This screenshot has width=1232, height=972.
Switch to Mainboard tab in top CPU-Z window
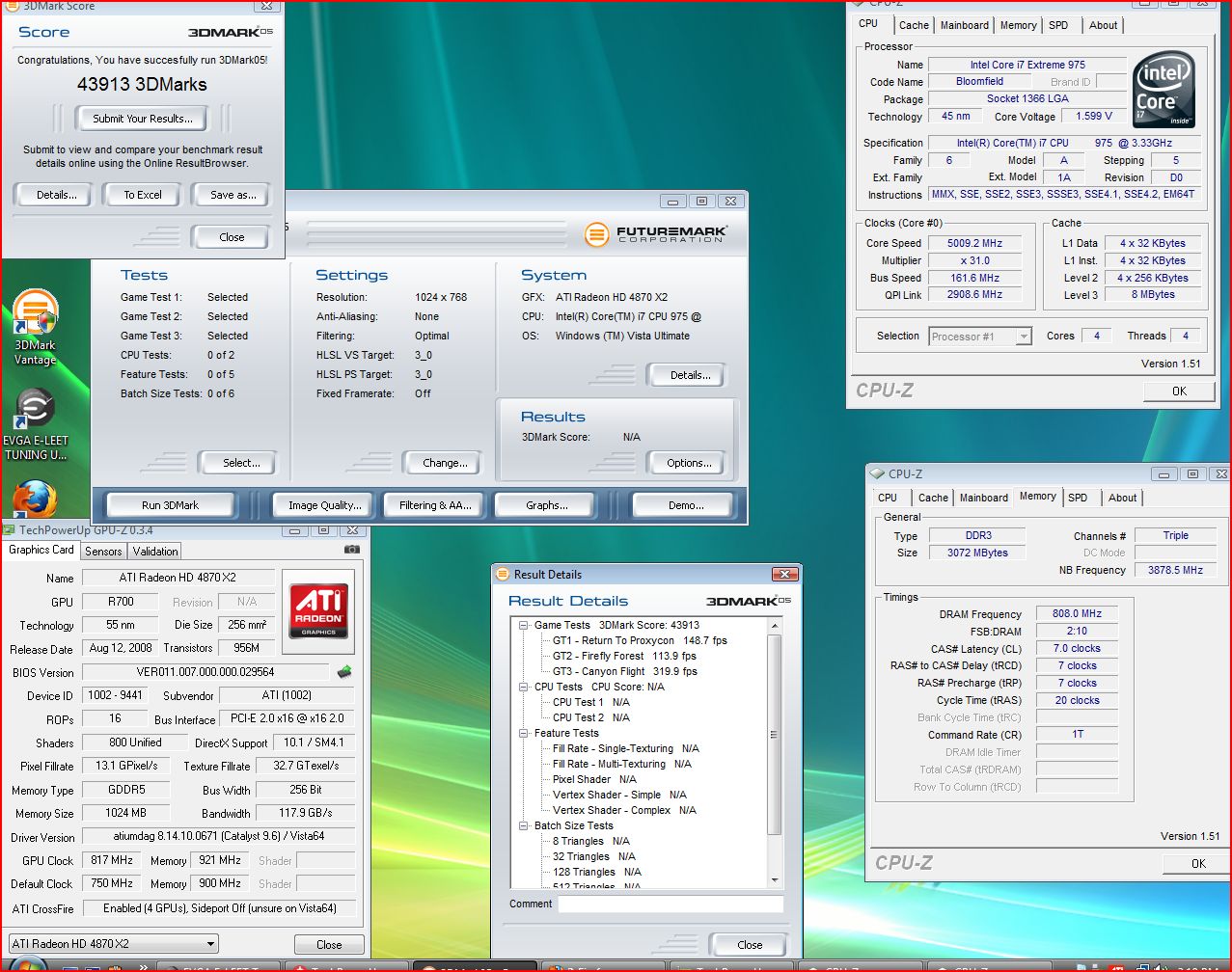[x=965, y=25]
